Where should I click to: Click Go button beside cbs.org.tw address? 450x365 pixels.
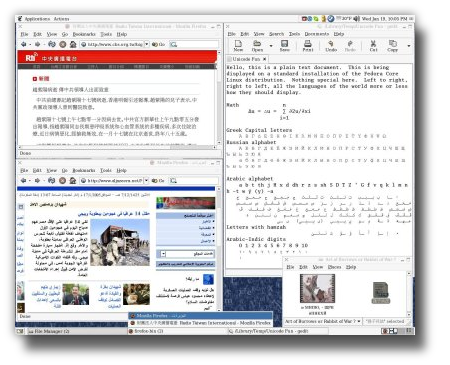tap(158, 44)
